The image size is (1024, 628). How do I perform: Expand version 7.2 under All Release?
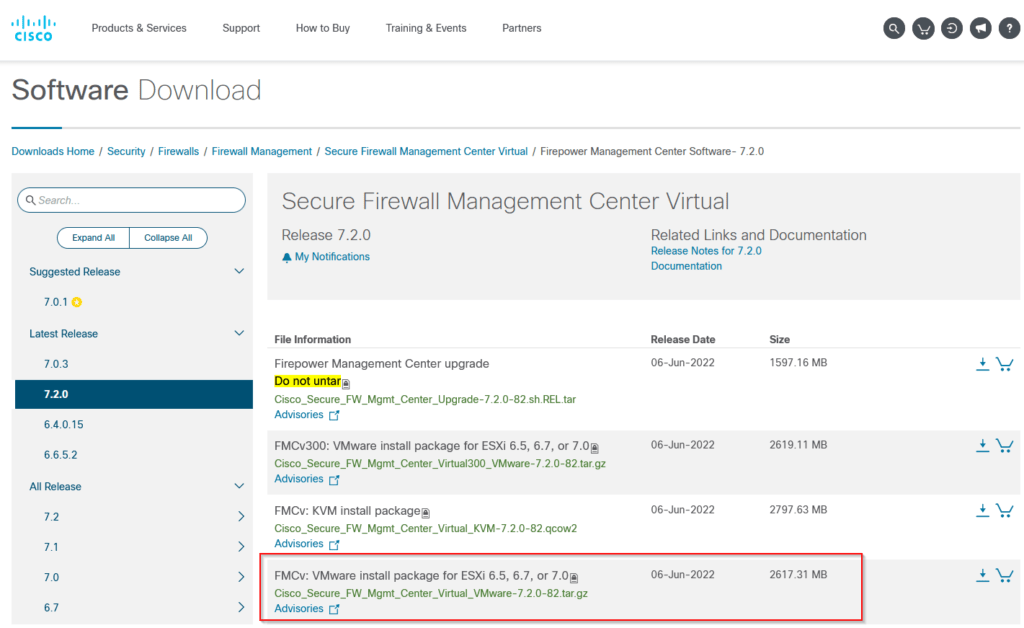[x=239, y=517]
